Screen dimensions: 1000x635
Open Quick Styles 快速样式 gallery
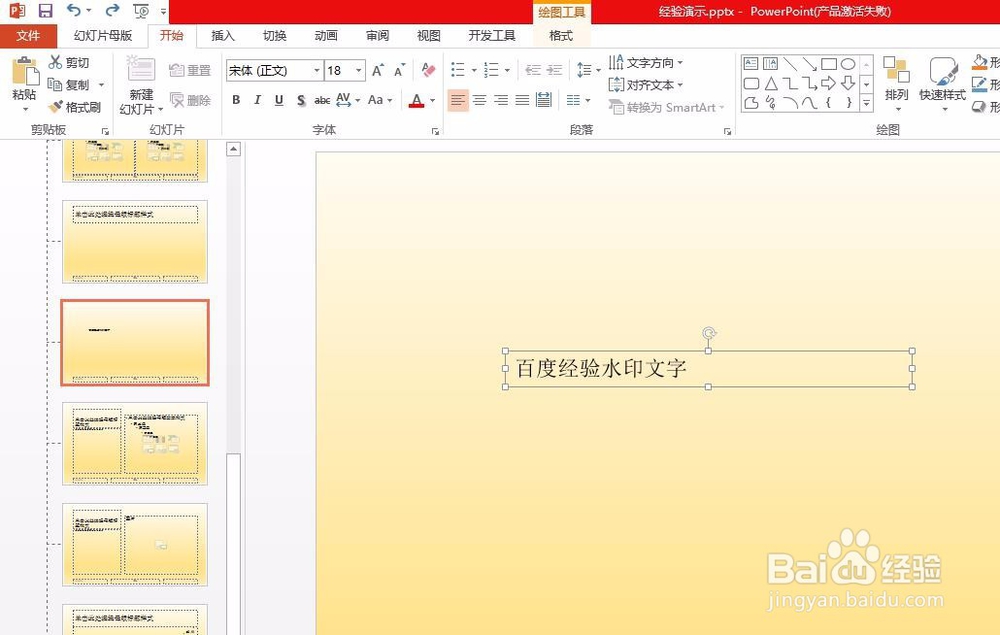tap(943, 83)
